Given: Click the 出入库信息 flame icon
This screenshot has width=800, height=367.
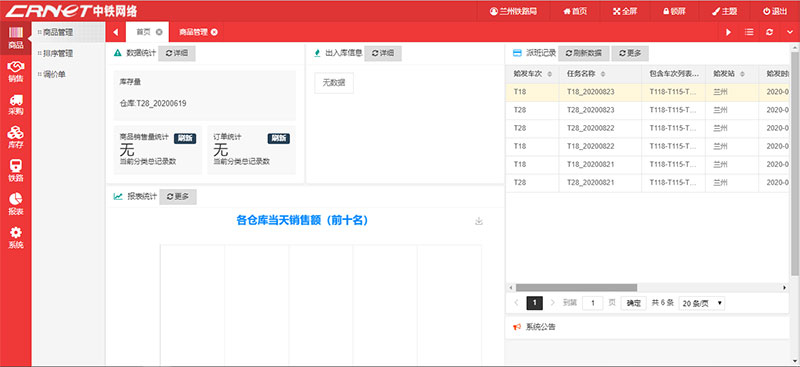Looking at the screenshot, I should (x=317, y=53).
